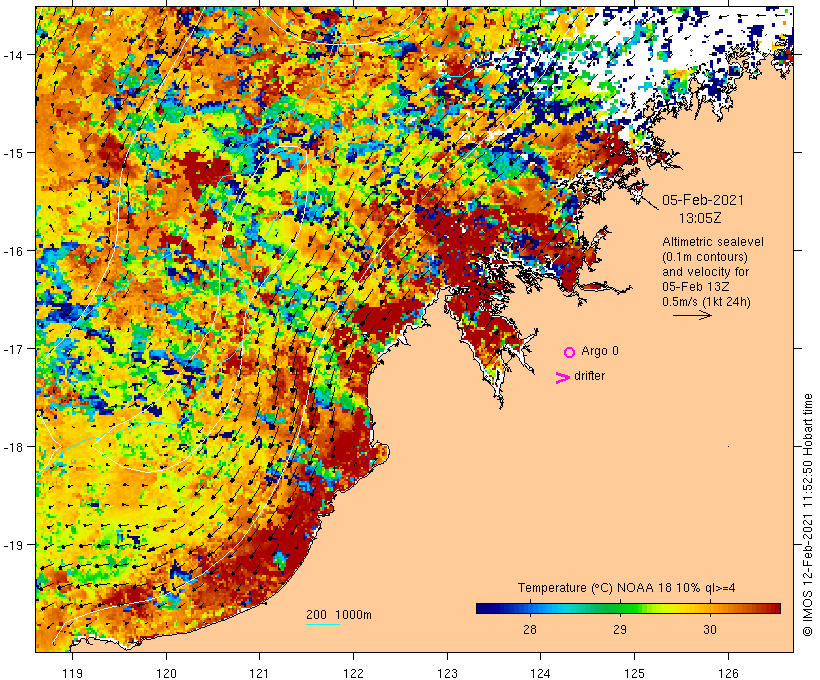Click the longitude label '126'
Image resolution: width=820 pixels, height=680 pixels.
click(x=728, y=673)
